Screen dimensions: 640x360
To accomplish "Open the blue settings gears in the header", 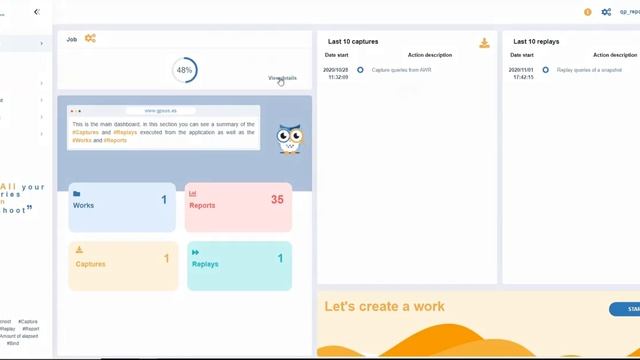I will (606, 12).
